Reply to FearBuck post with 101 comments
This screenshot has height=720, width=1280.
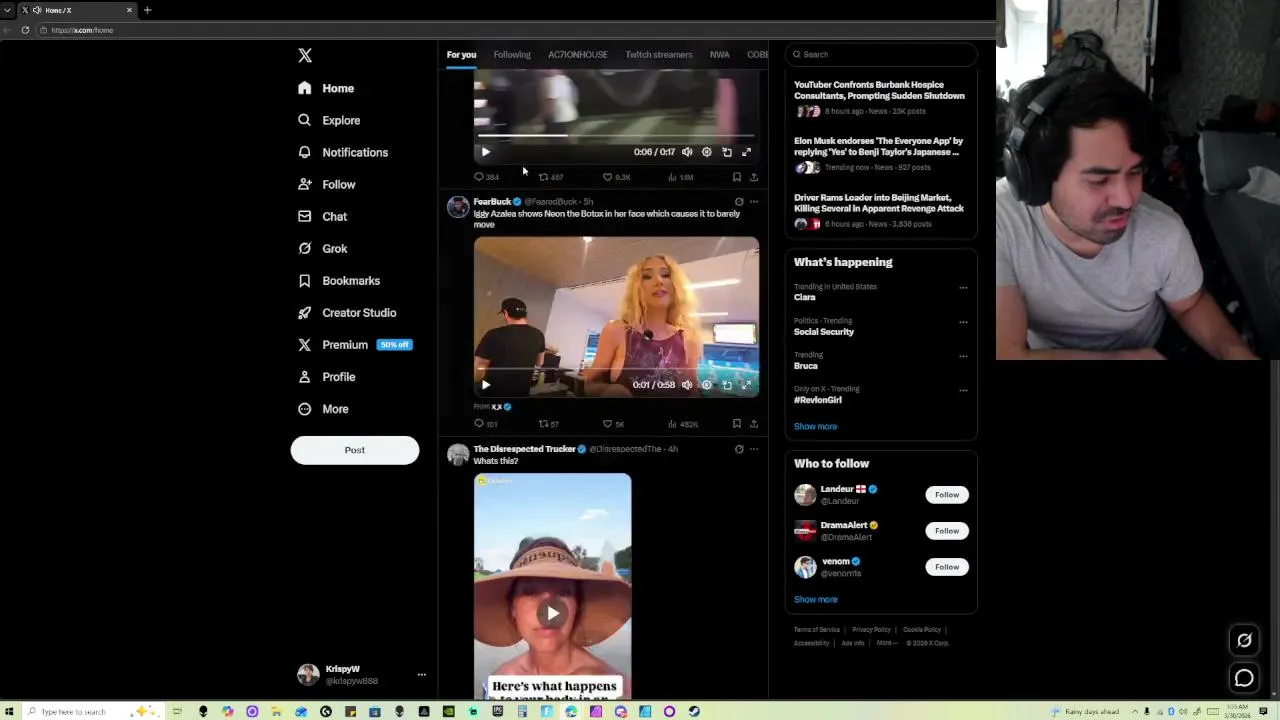tap(486, 424)
